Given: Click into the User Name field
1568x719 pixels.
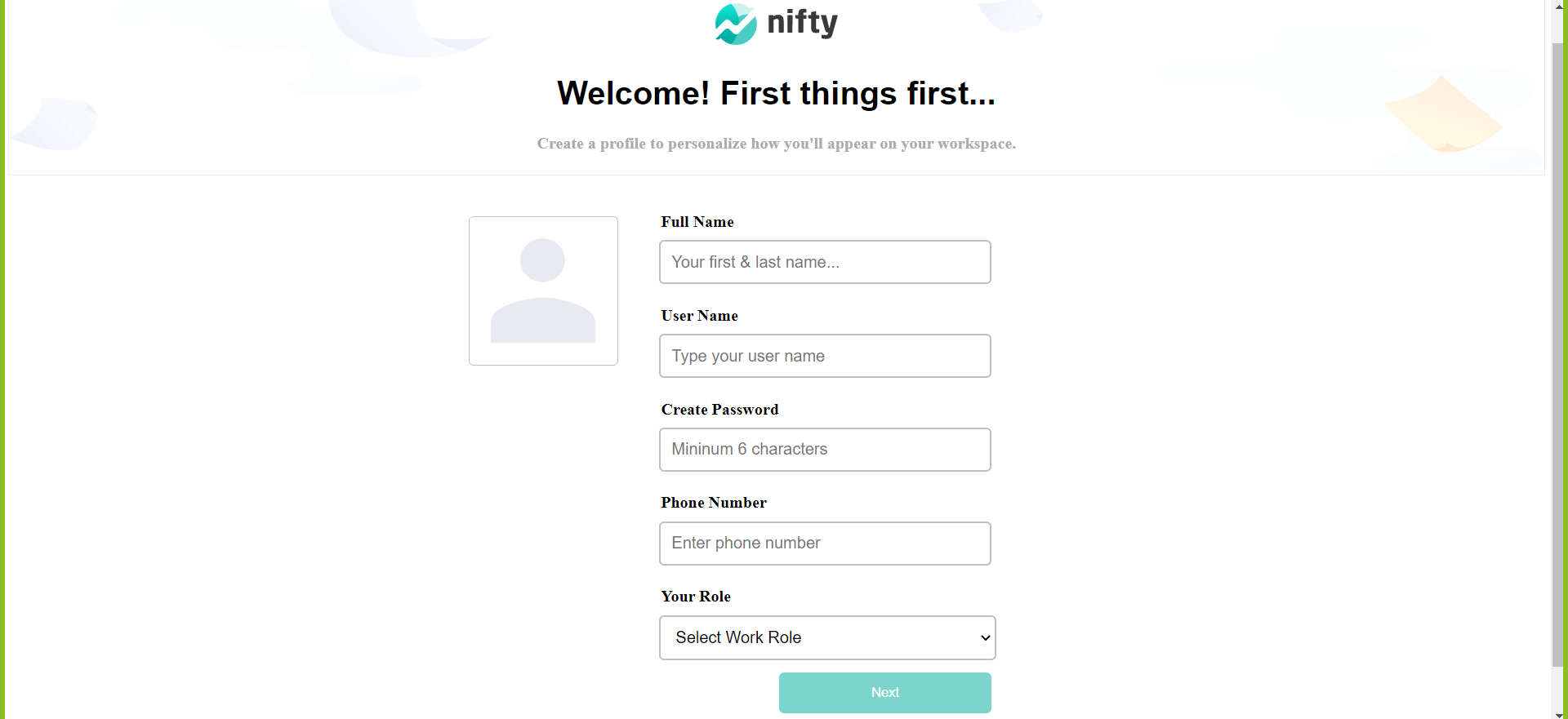Looking at the screenshot, I should tap(825, 356).
